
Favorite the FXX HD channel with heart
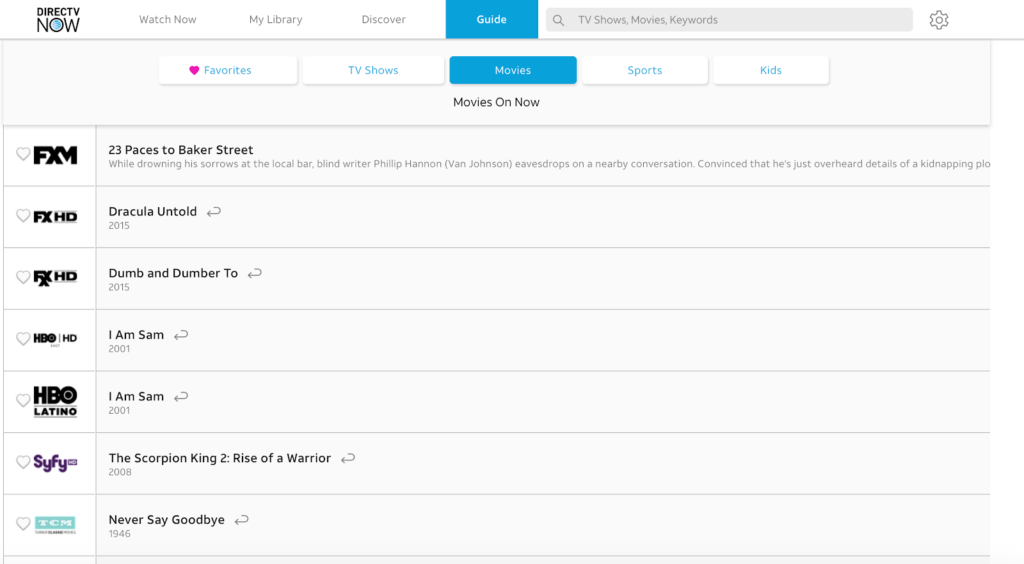[23, 277]
